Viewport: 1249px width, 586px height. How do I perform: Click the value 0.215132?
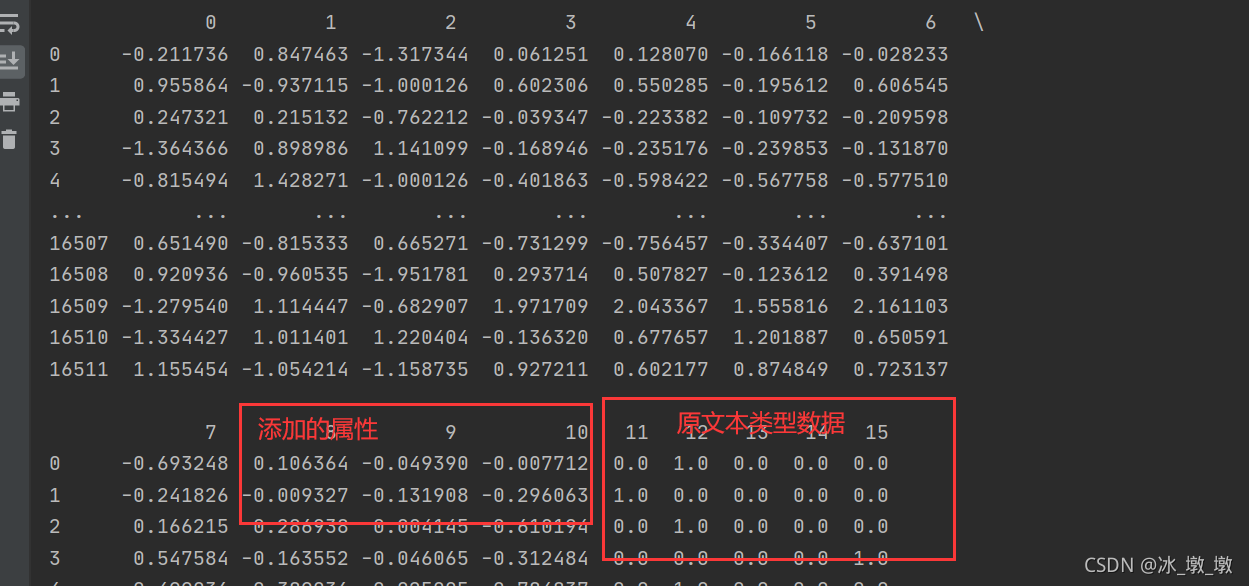(x=301, y=117)
